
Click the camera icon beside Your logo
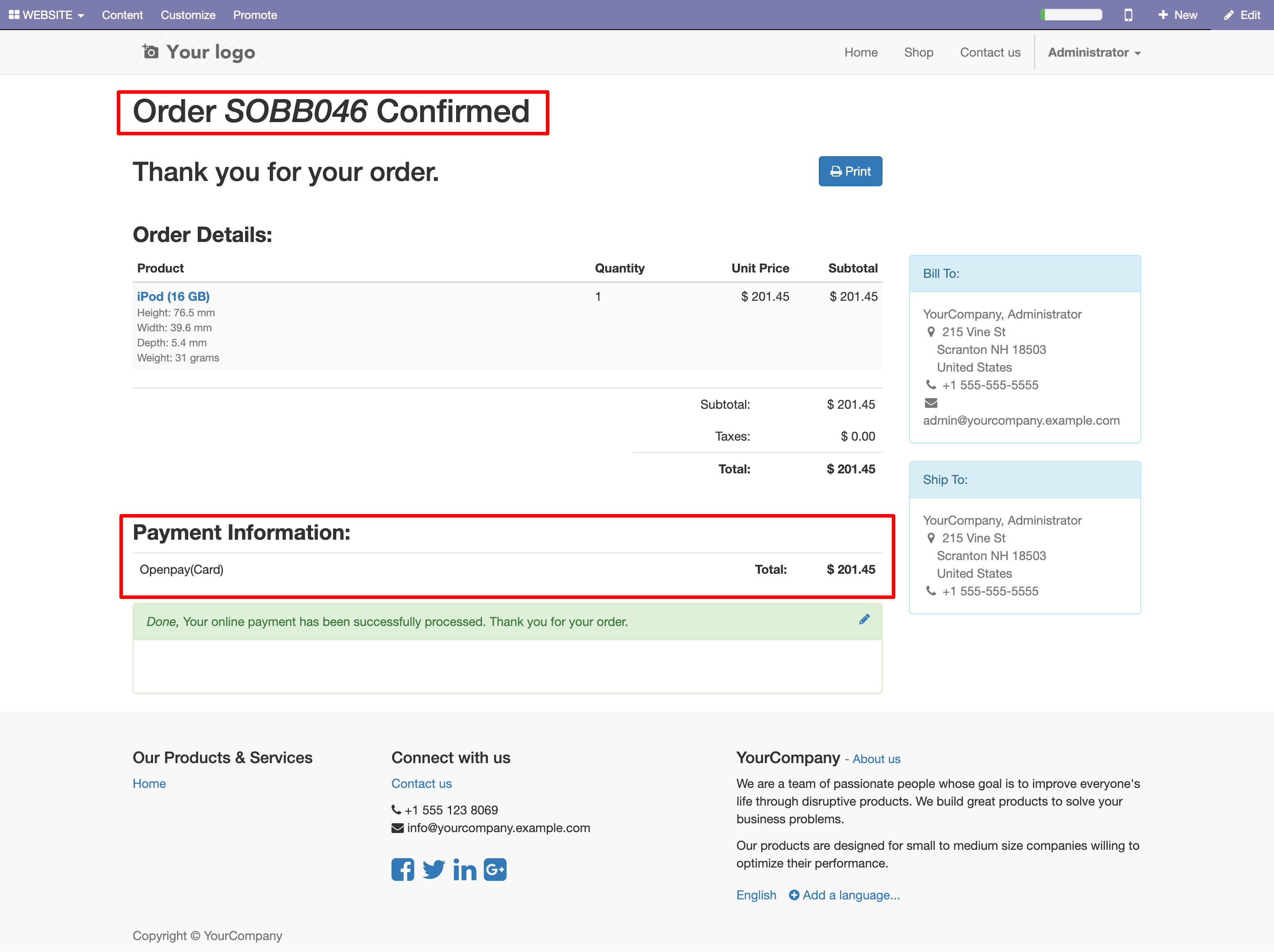click(x=150, y=52)
